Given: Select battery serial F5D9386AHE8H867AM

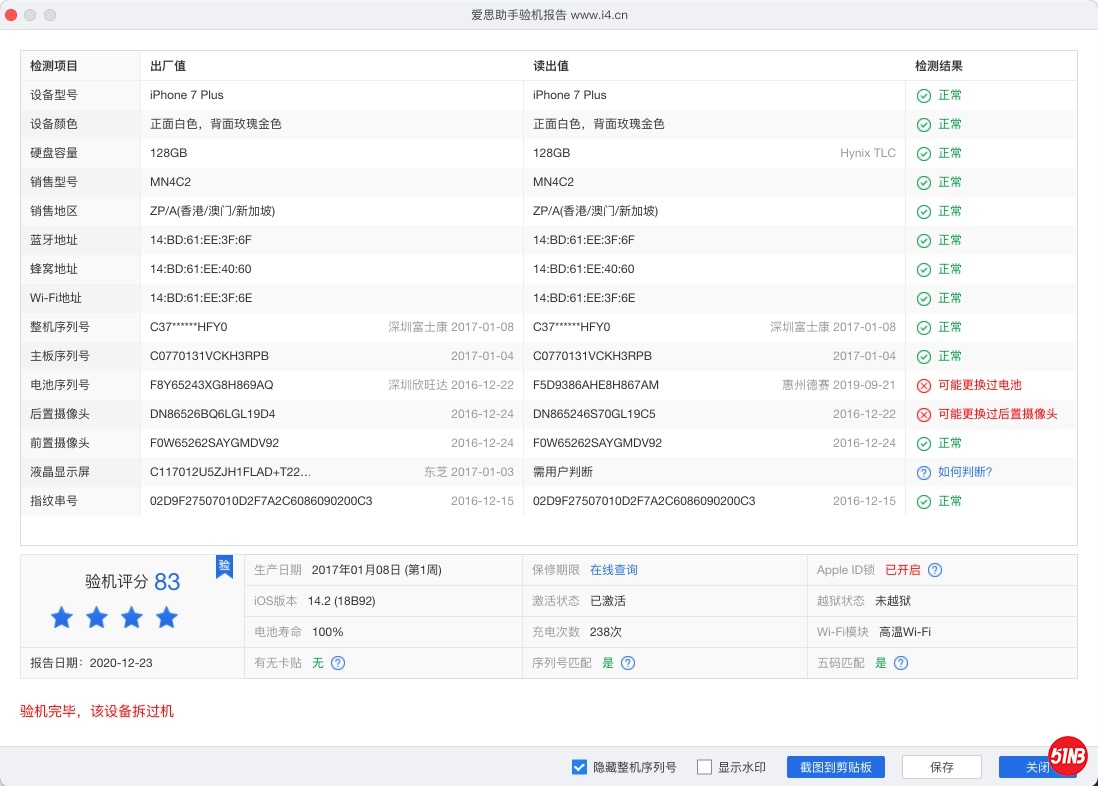Looking at the screenshot, I should coord(596,385).
